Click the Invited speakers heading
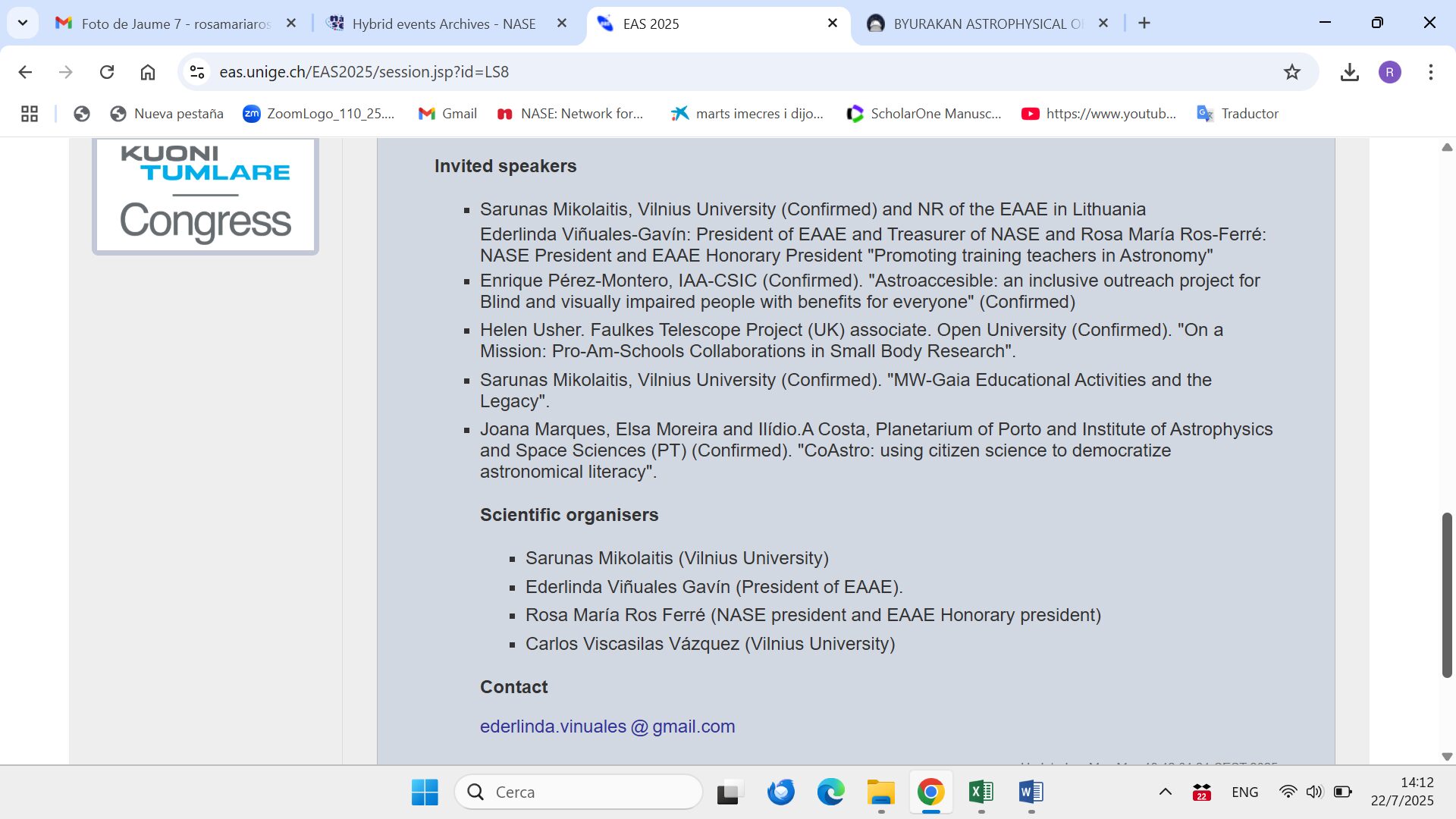This screenshot has width=1456, height=819. click(505, 166)
